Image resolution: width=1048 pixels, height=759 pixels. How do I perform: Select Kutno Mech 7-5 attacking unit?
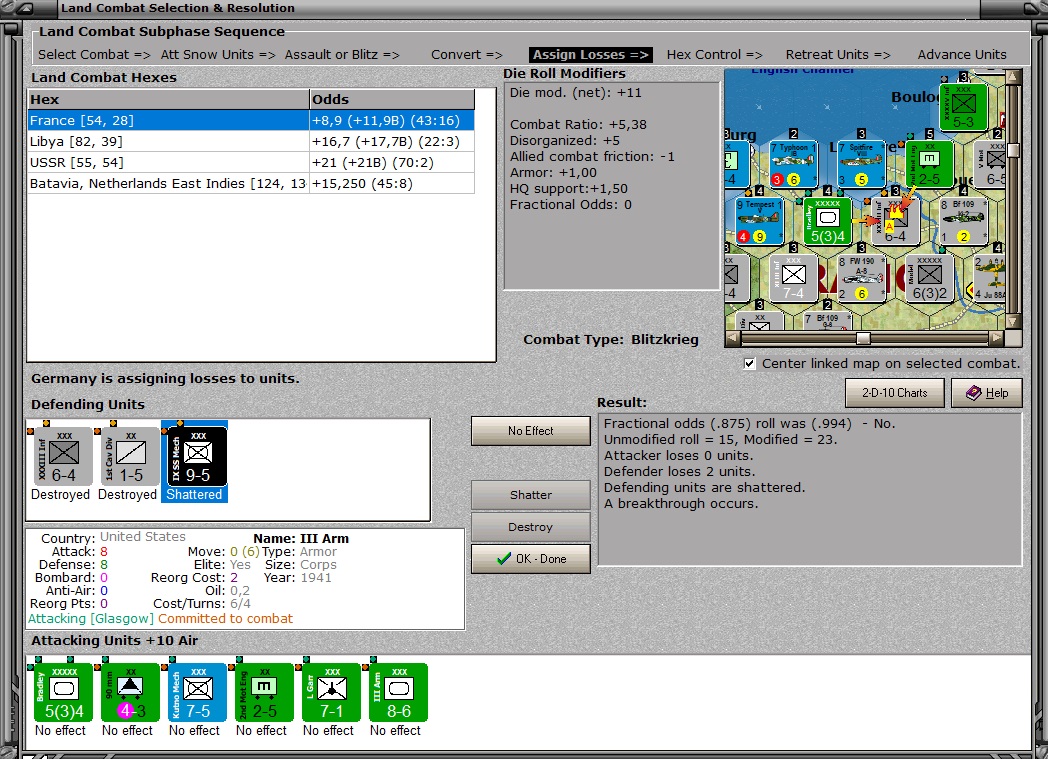tap(197, 692)
